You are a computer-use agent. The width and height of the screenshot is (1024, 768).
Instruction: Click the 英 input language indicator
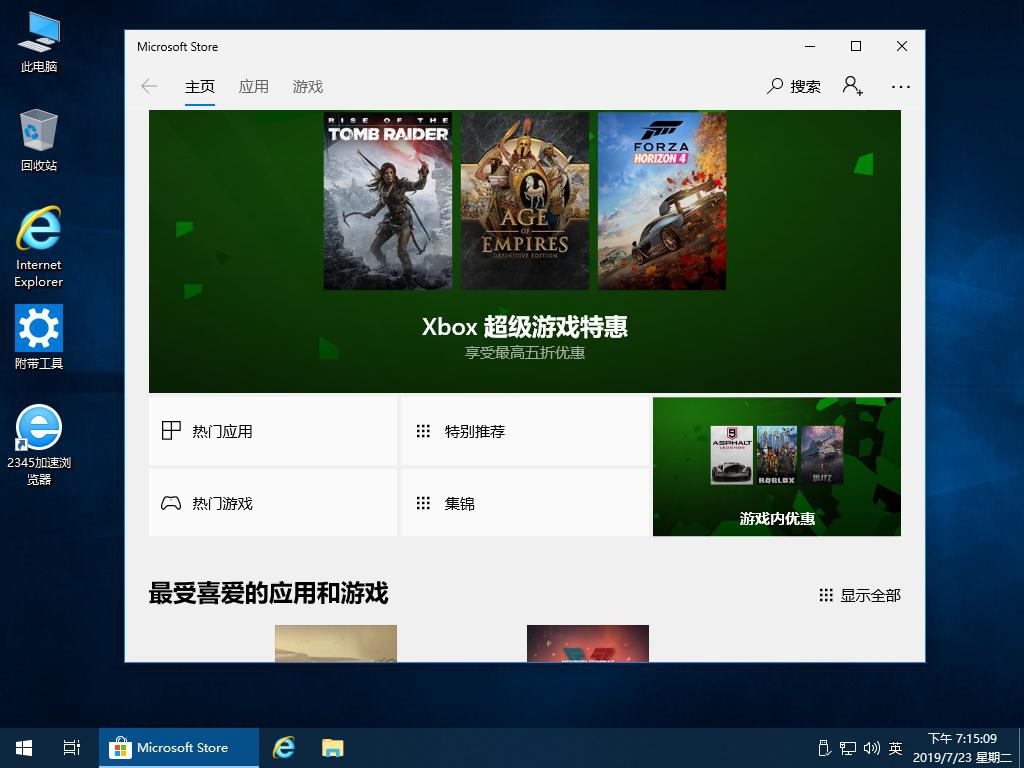click(895, 748)
